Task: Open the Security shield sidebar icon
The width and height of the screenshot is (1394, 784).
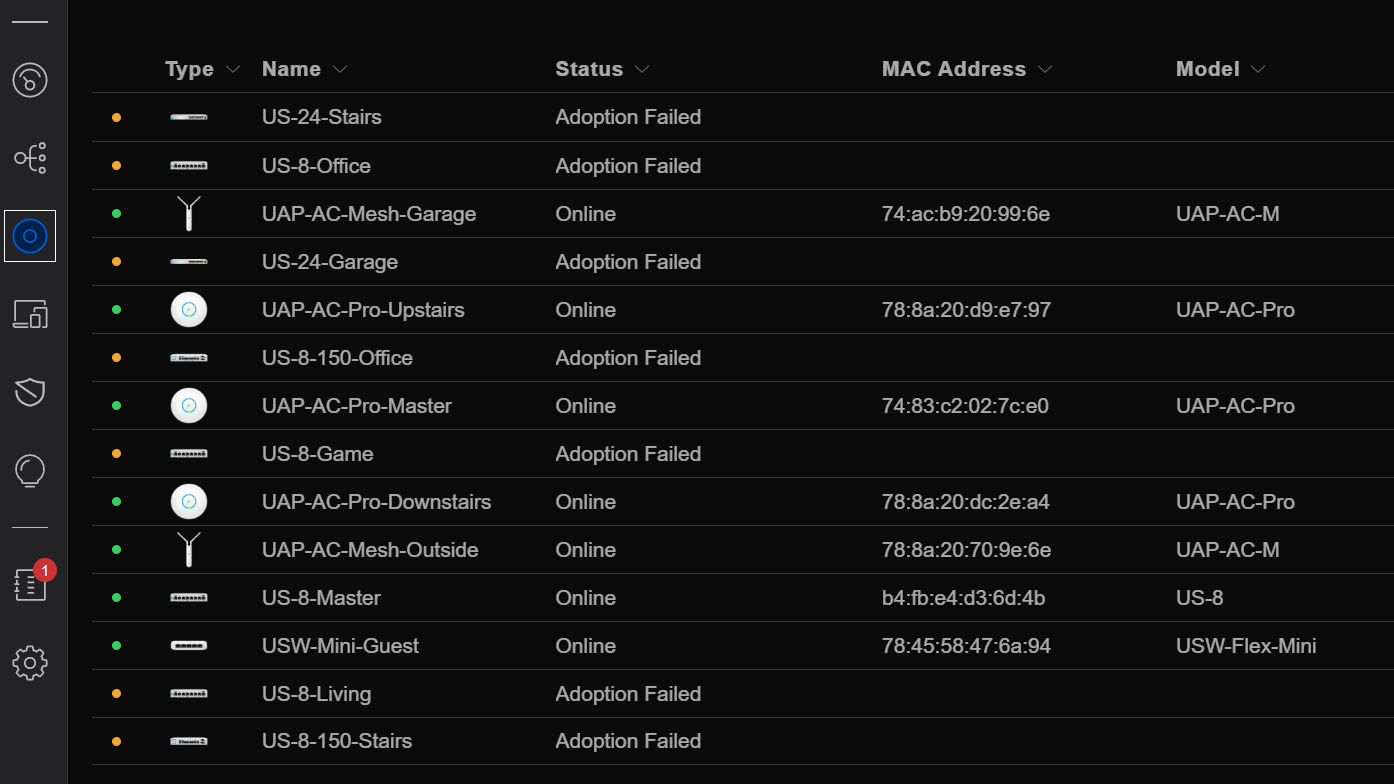Action: [x=30, y=392]
